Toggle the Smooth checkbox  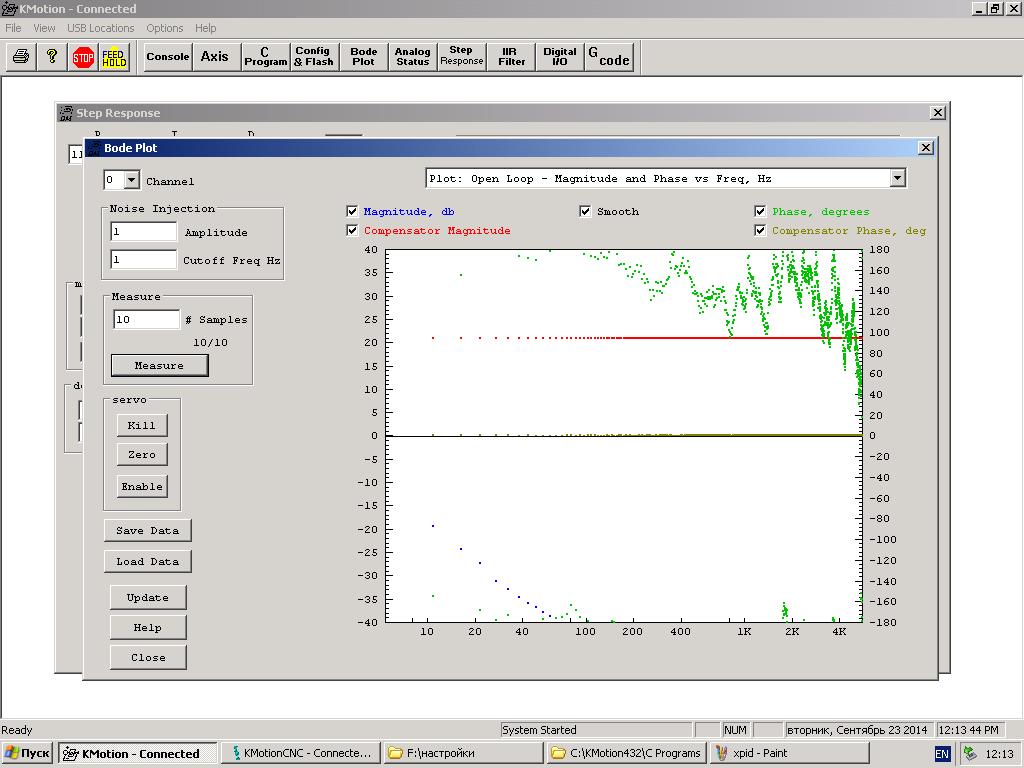pos(586,211)
